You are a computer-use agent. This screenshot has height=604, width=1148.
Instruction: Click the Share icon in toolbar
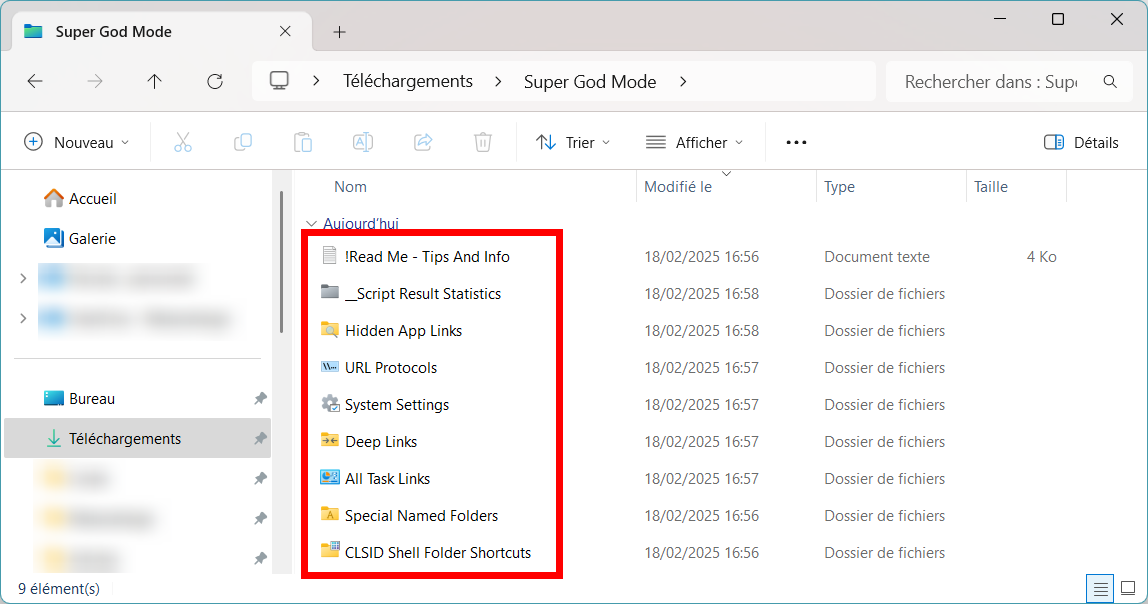[423, 142]
